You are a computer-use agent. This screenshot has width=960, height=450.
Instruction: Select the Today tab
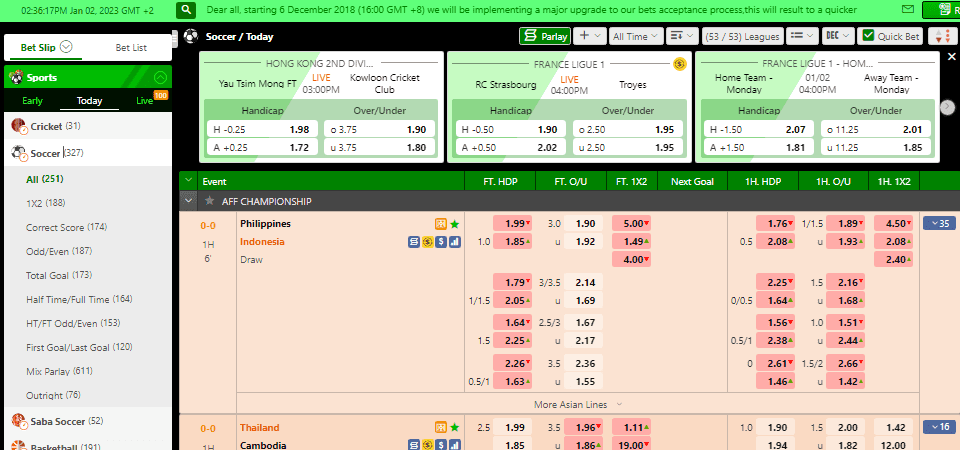[89, 101]
